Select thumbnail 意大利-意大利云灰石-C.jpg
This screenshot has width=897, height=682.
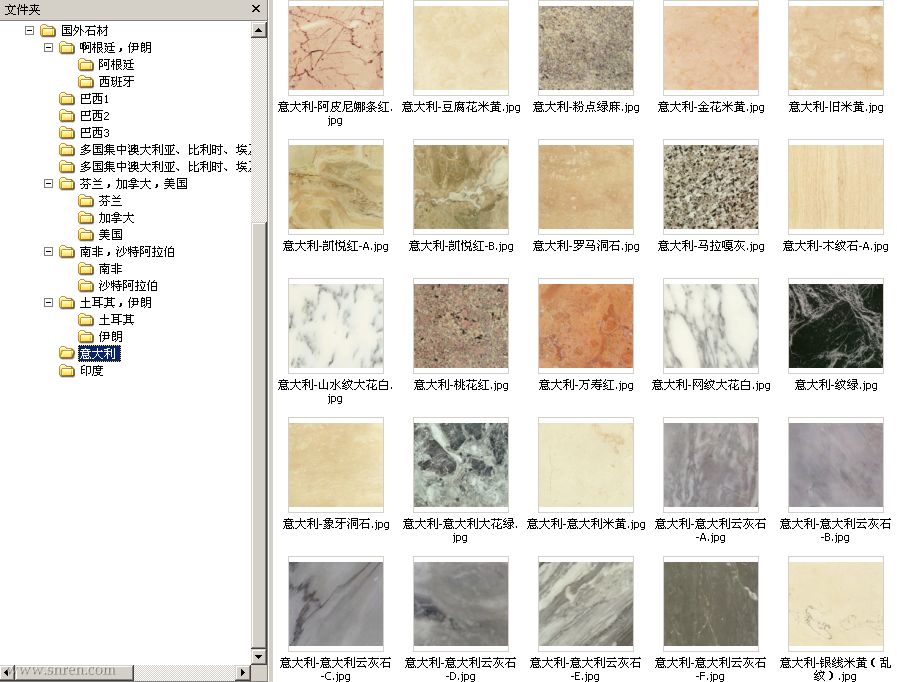[336, 604]
